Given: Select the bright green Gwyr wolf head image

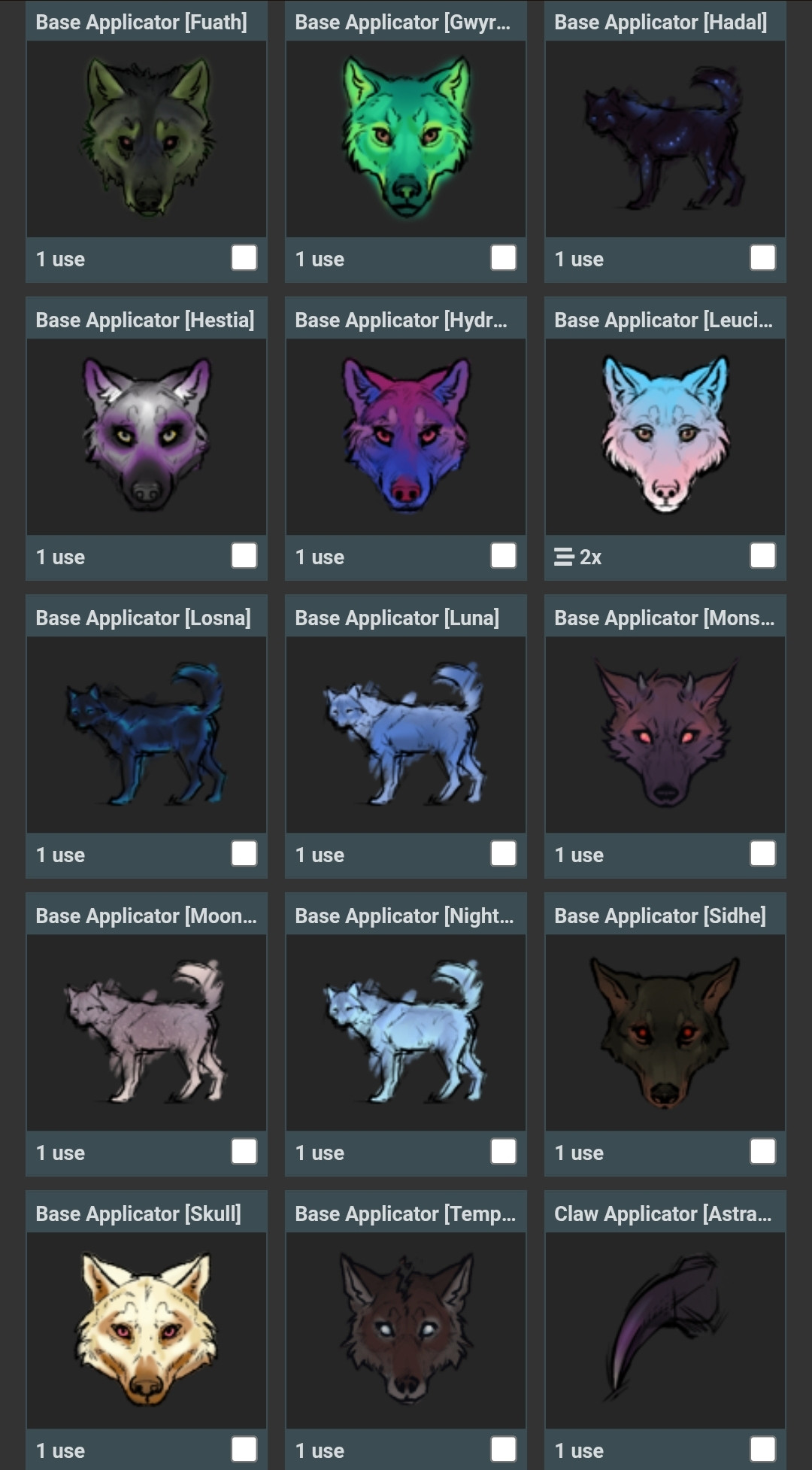Looking at the screenshot, I should click(406, 137).
